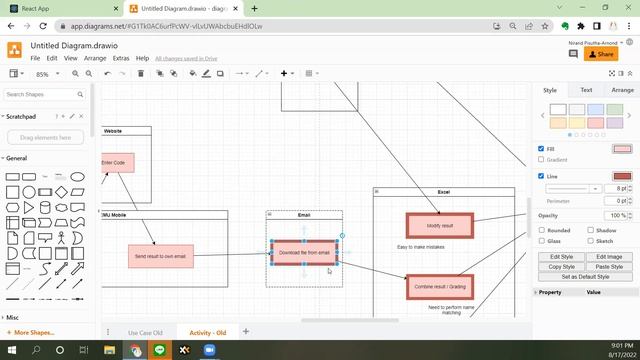Click the To Back icon
Image resolution: width=640 pixels, height=360 pixels.
173,73
